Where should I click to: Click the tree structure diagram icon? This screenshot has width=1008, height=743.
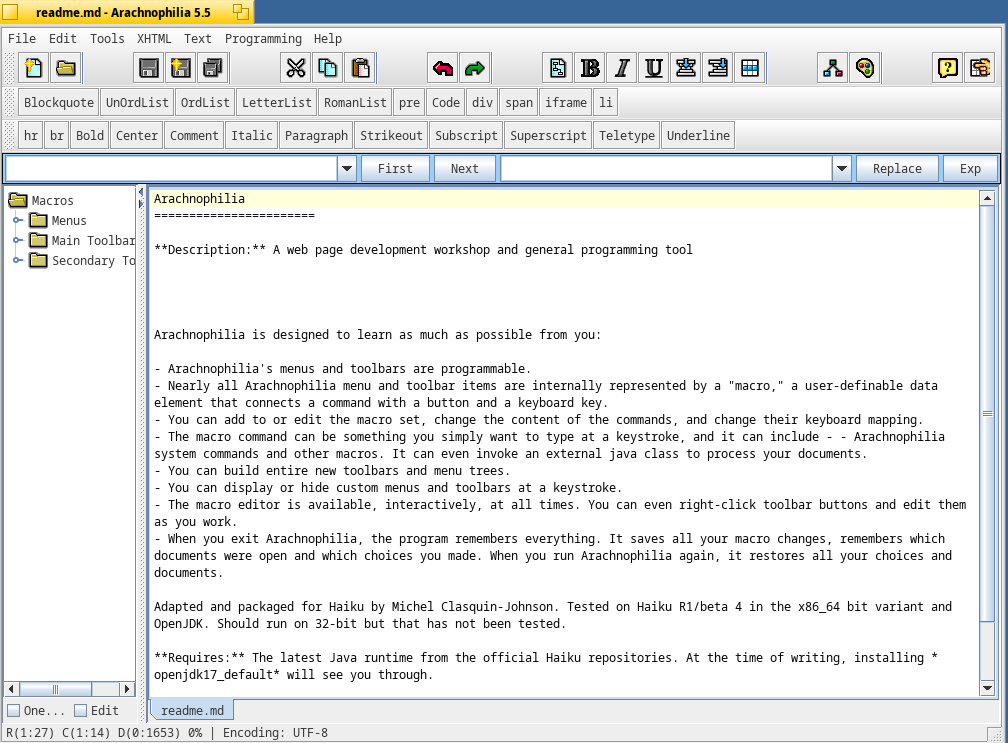833,68
